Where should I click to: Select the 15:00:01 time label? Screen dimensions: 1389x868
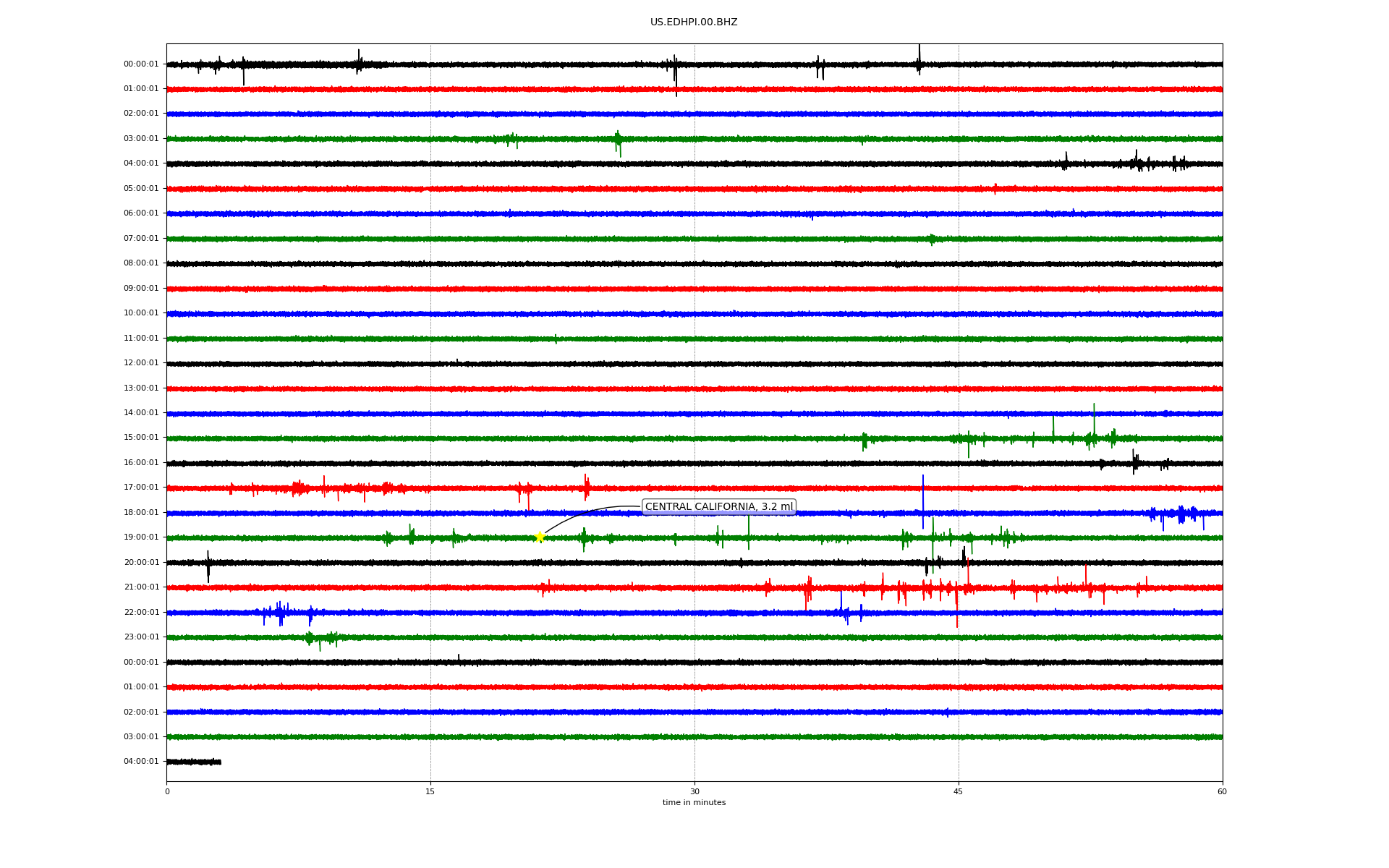pyautogui.click(x=141, y=438)
